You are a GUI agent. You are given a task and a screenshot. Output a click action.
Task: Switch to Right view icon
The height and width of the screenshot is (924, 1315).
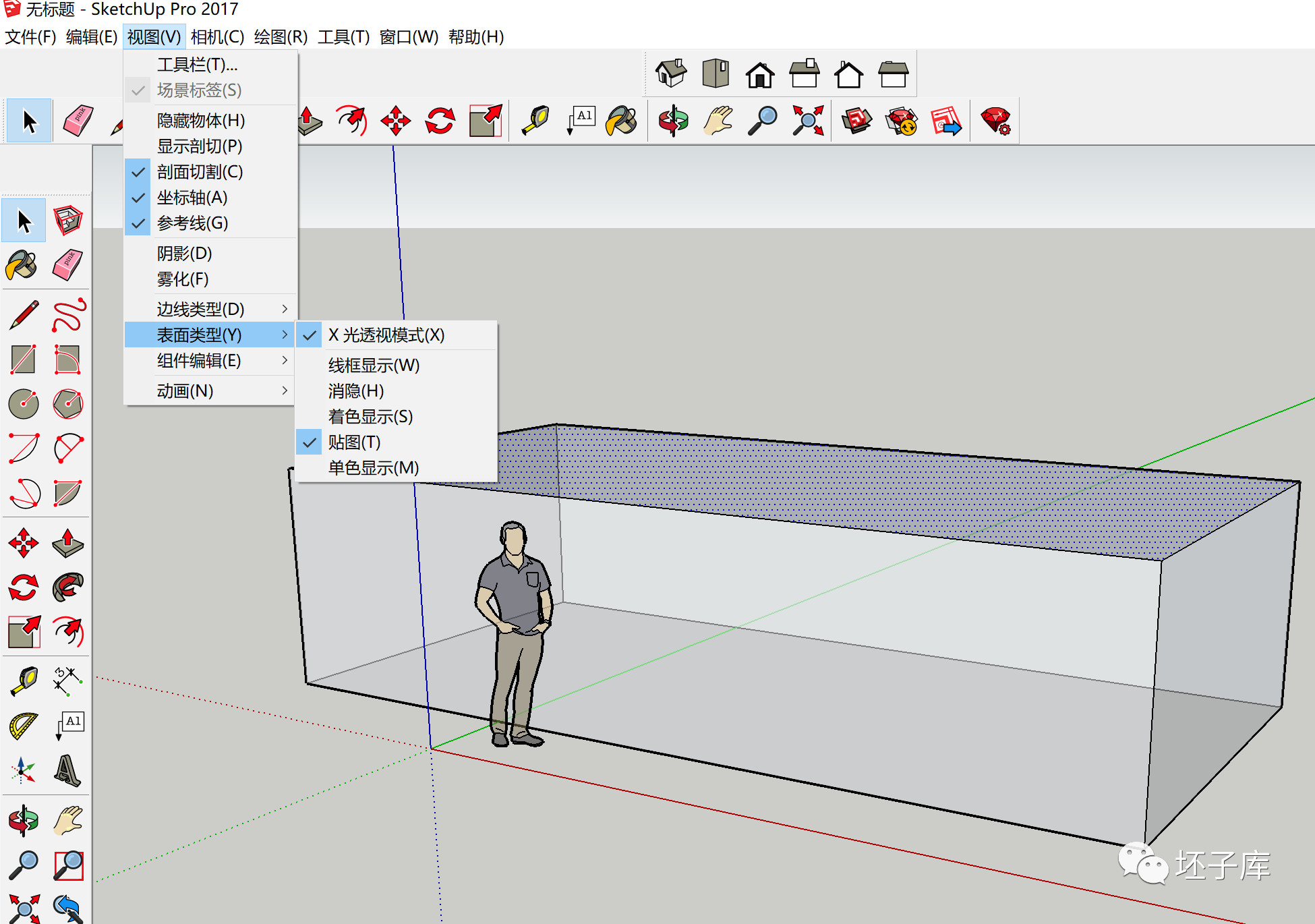pyautogui.click(x=805, y=74)
